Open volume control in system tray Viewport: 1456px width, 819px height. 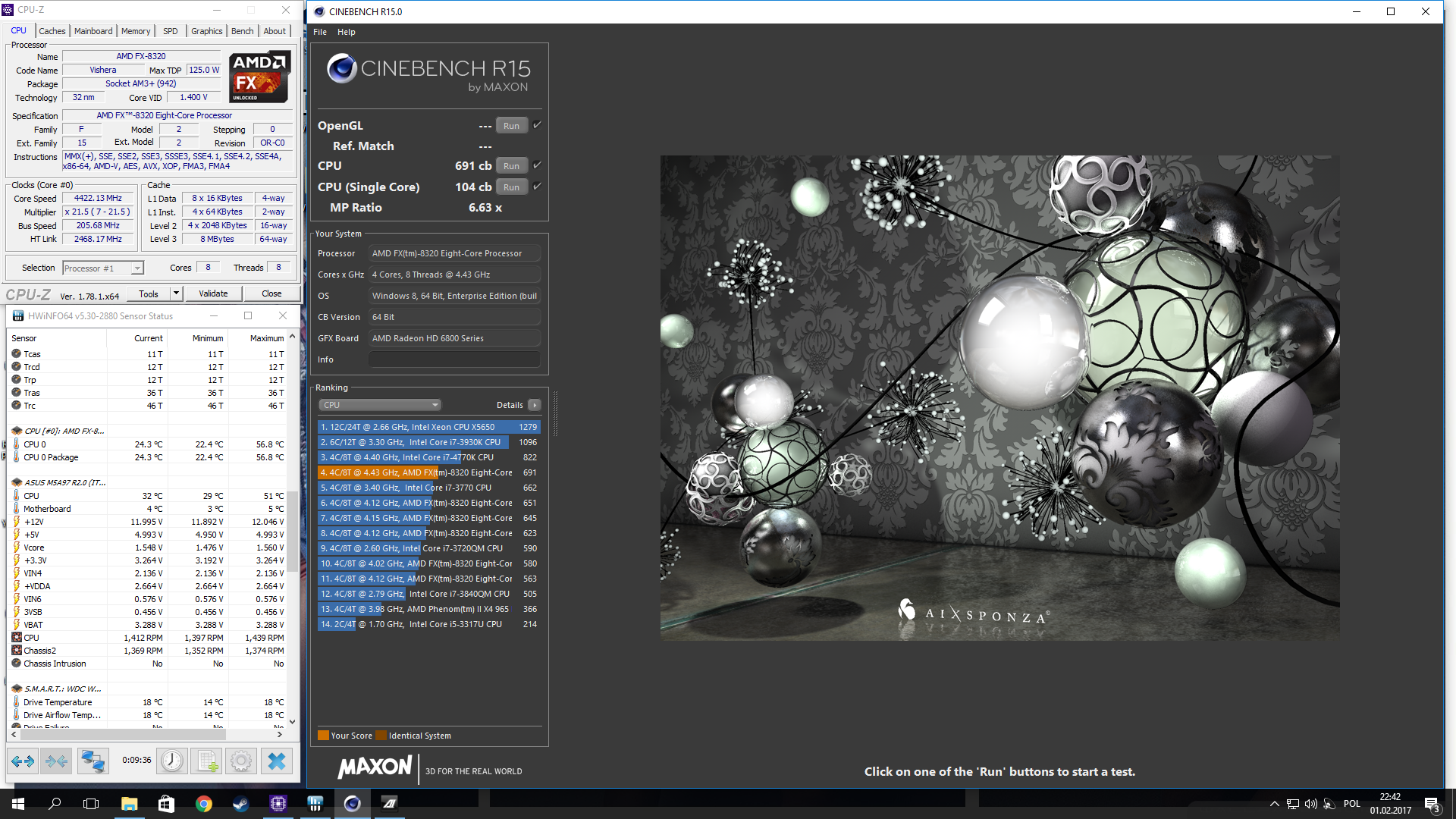1310,804
